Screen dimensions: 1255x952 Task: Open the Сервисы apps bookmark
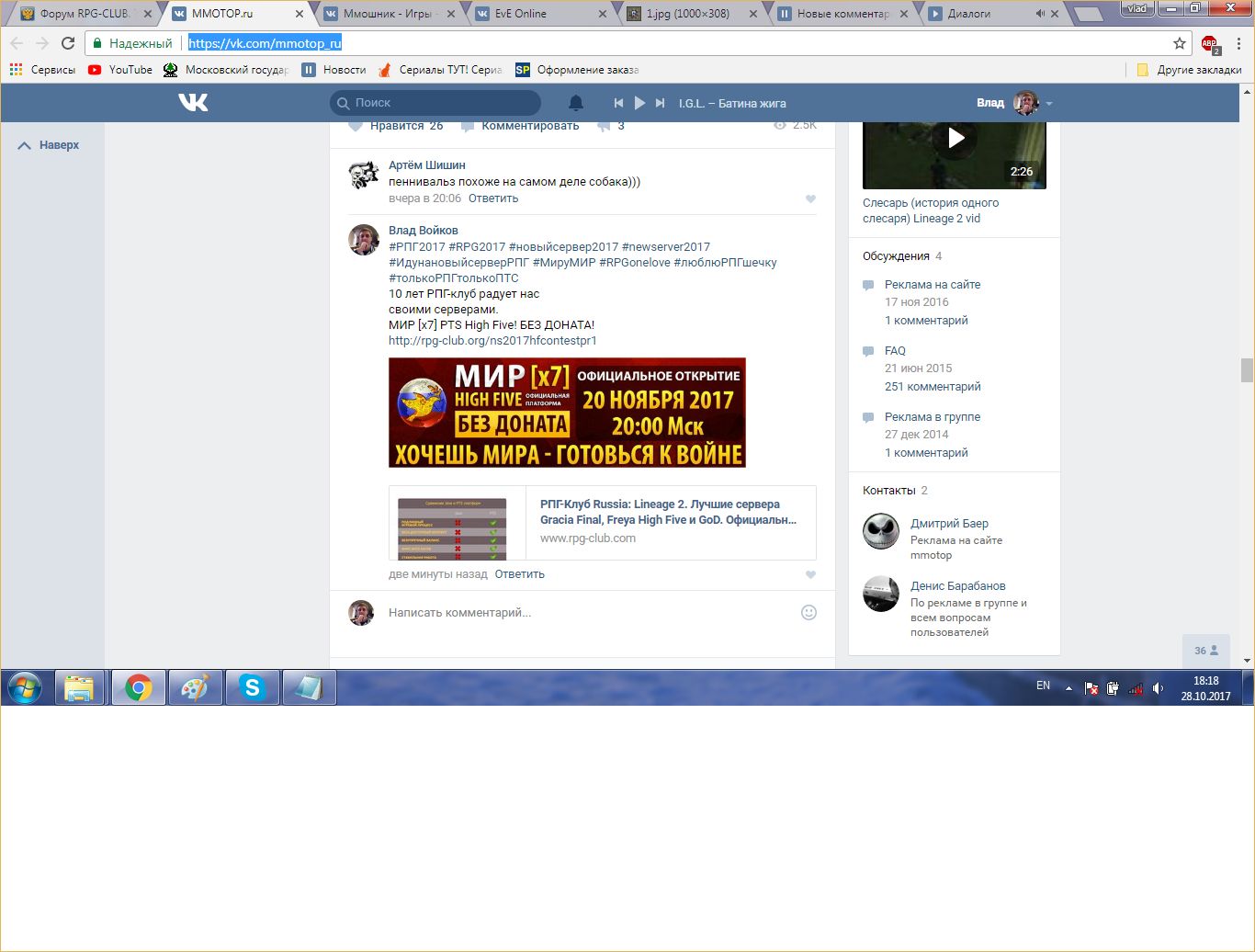42,70
